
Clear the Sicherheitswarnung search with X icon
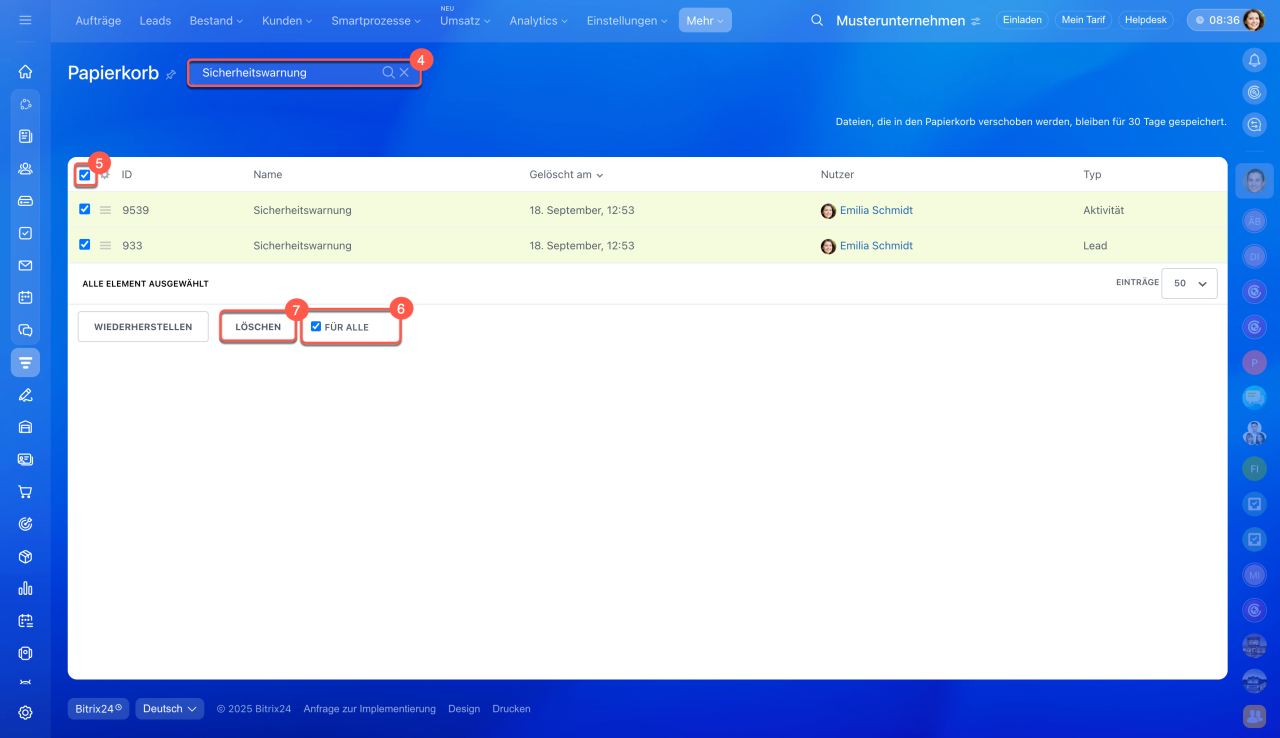click(404, 73)
